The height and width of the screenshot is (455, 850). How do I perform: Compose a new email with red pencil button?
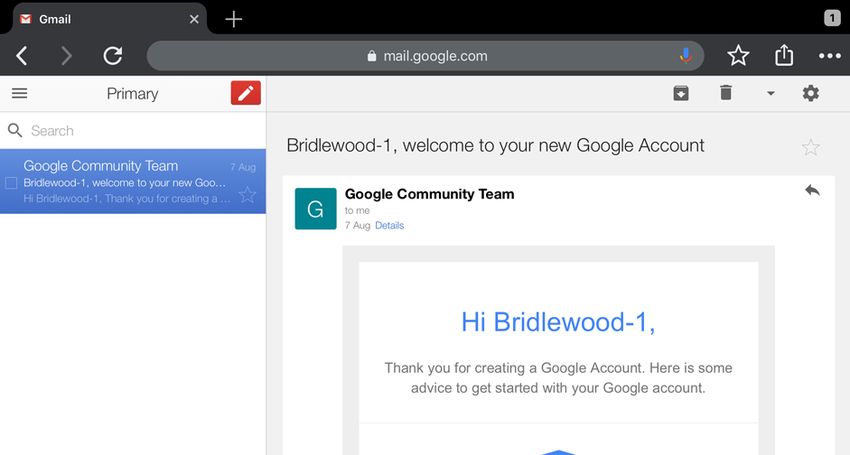click(246, 93)
